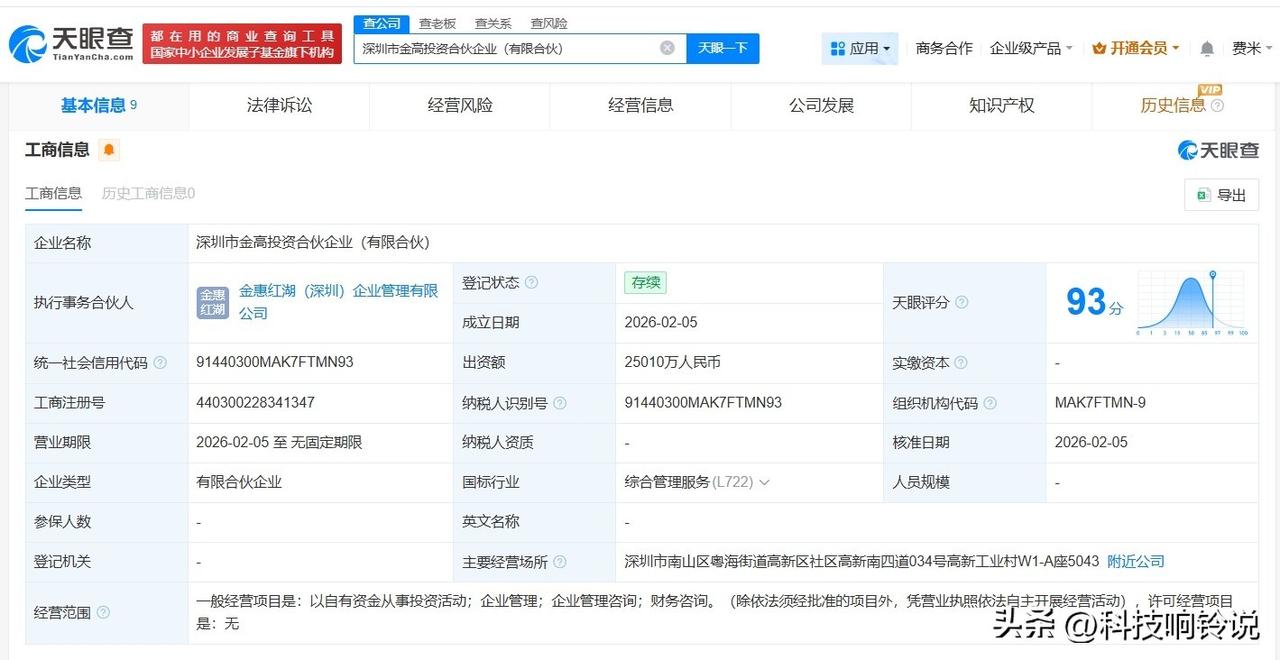This screenshot has height=660, width=1280.
Task: Open the 历史工商信息 subtab
Action: pos(146,192)
